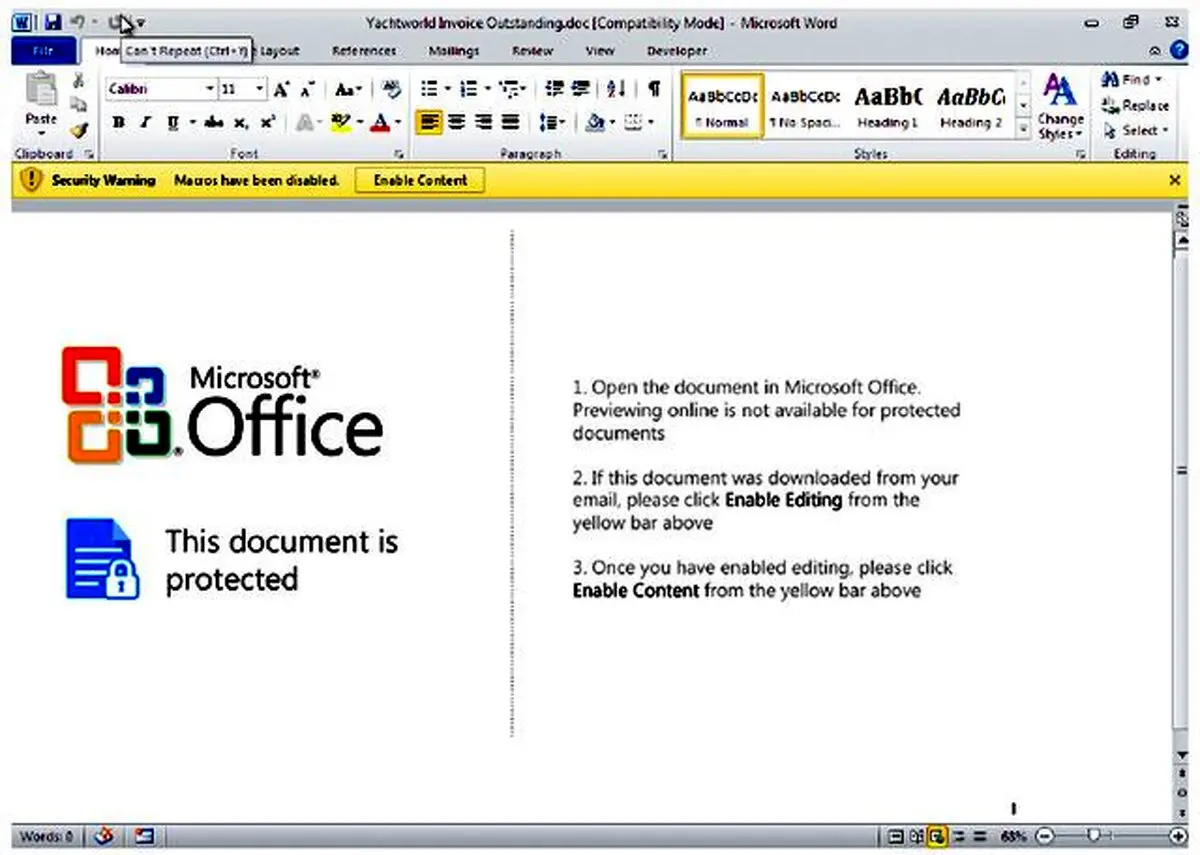Toggle show paragraph marks
Viewport: 1200px width, 855px height.
click(x=653, y=89)
